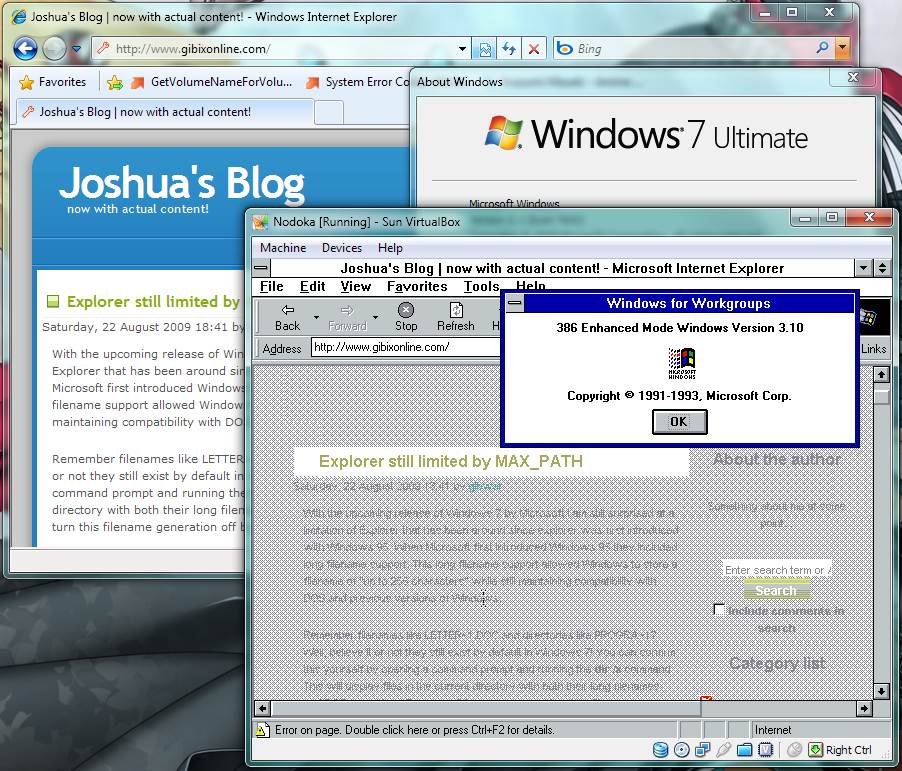Click VirtualBox network adapters status icon
The image size is (902, 771).
pyautogui.click(x=702, y=750)
